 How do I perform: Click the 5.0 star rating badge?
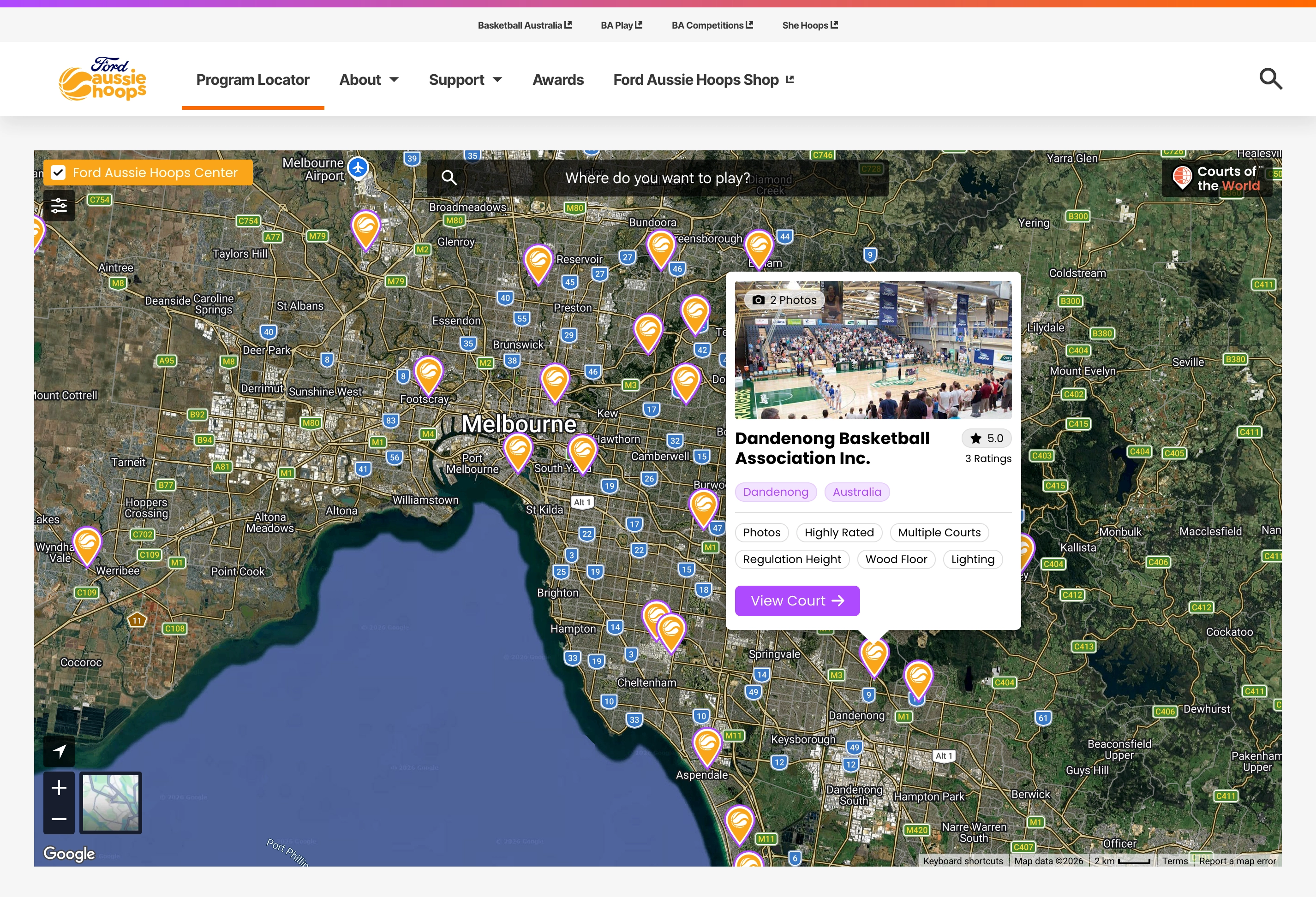(x=987, y=438)
